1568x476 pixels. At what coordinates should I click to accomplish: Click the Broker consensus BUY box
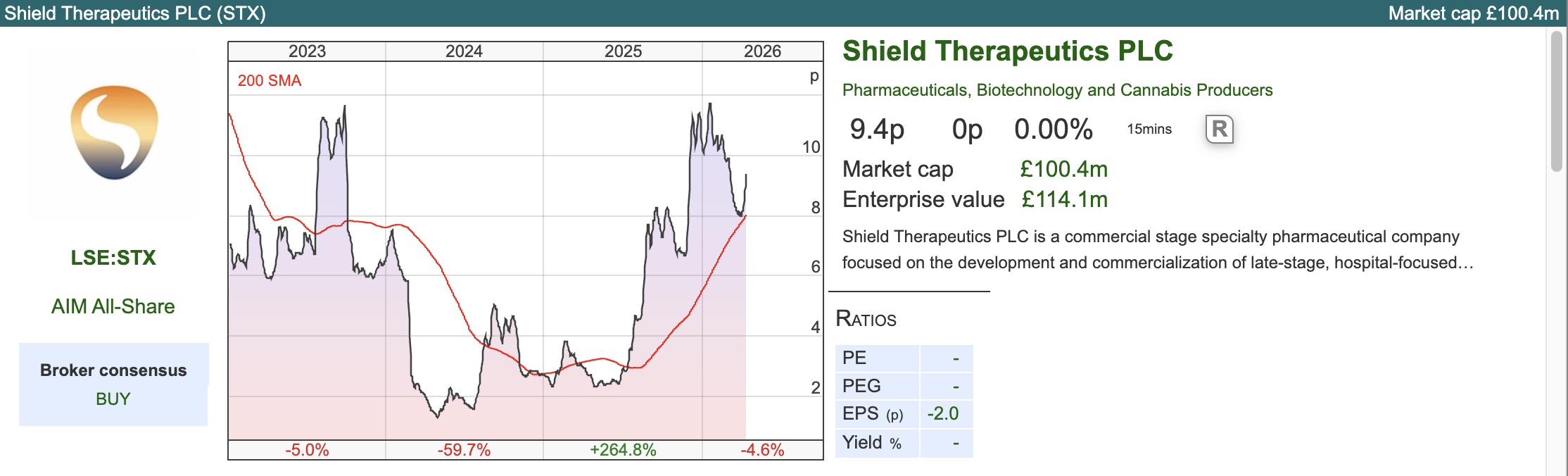113,384
